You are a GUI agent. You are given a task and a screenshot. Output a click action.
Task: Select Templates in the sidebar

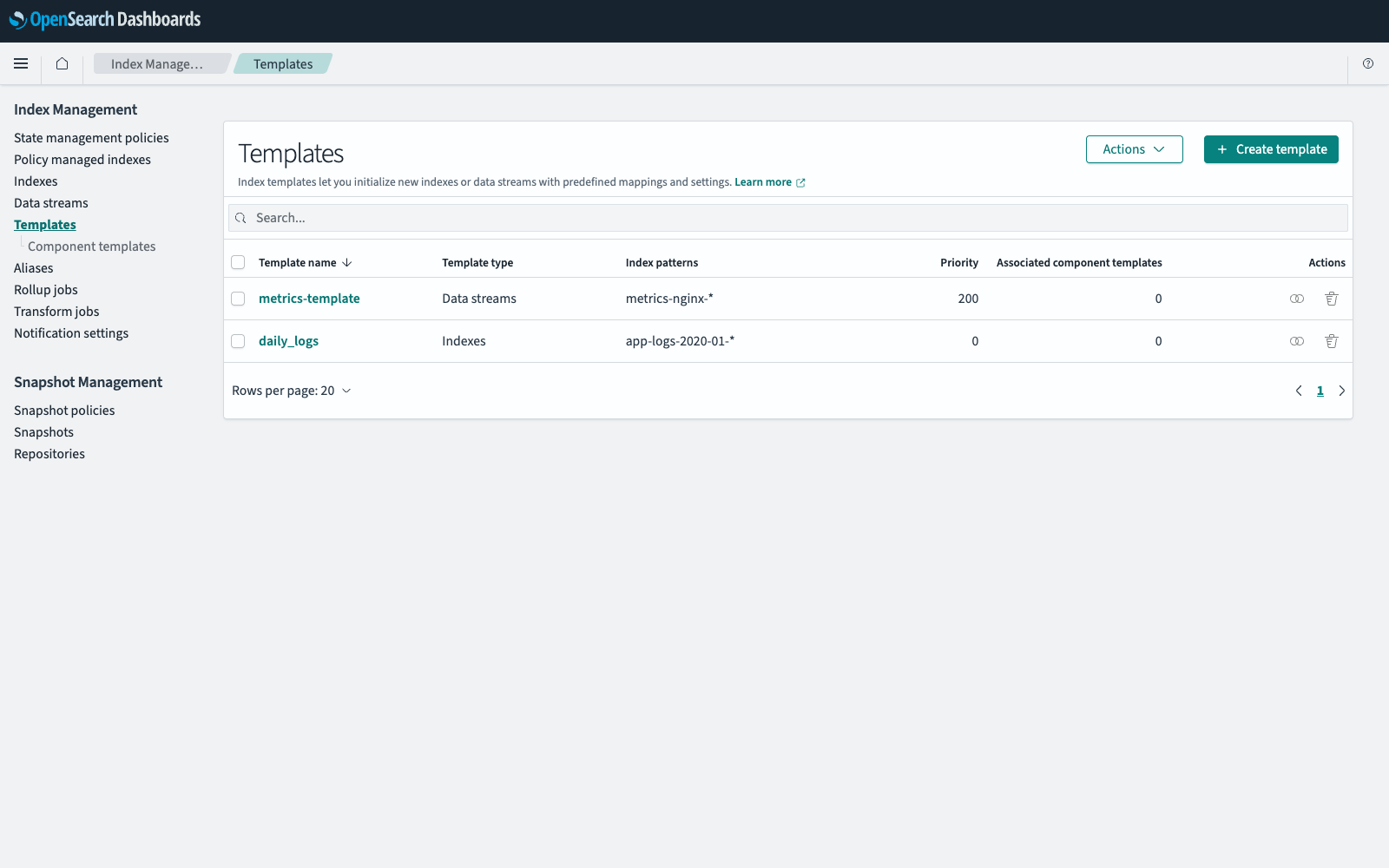tap(45, 225)
